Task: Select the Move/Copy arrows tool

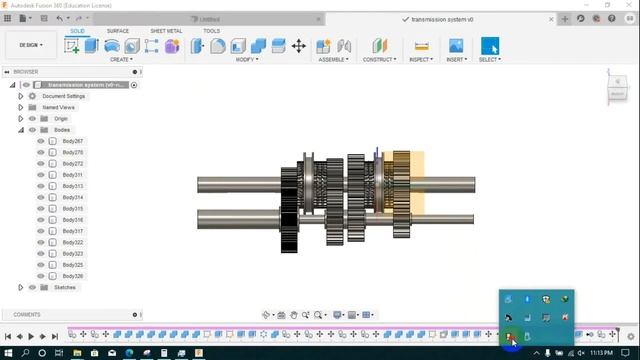Action: click(x=299, y=46)
